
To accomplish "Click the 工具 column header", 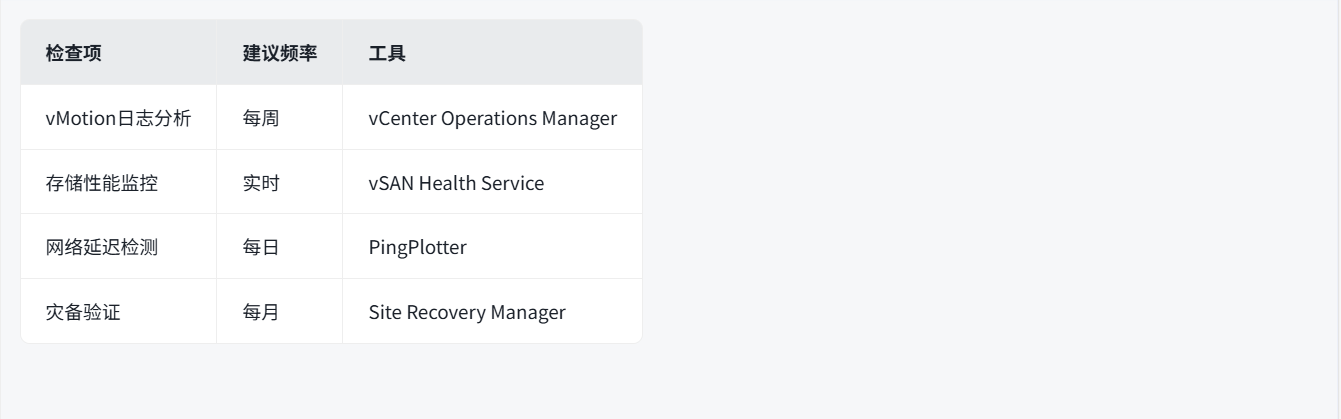I will pyautogui.click(x=492, y=53).
